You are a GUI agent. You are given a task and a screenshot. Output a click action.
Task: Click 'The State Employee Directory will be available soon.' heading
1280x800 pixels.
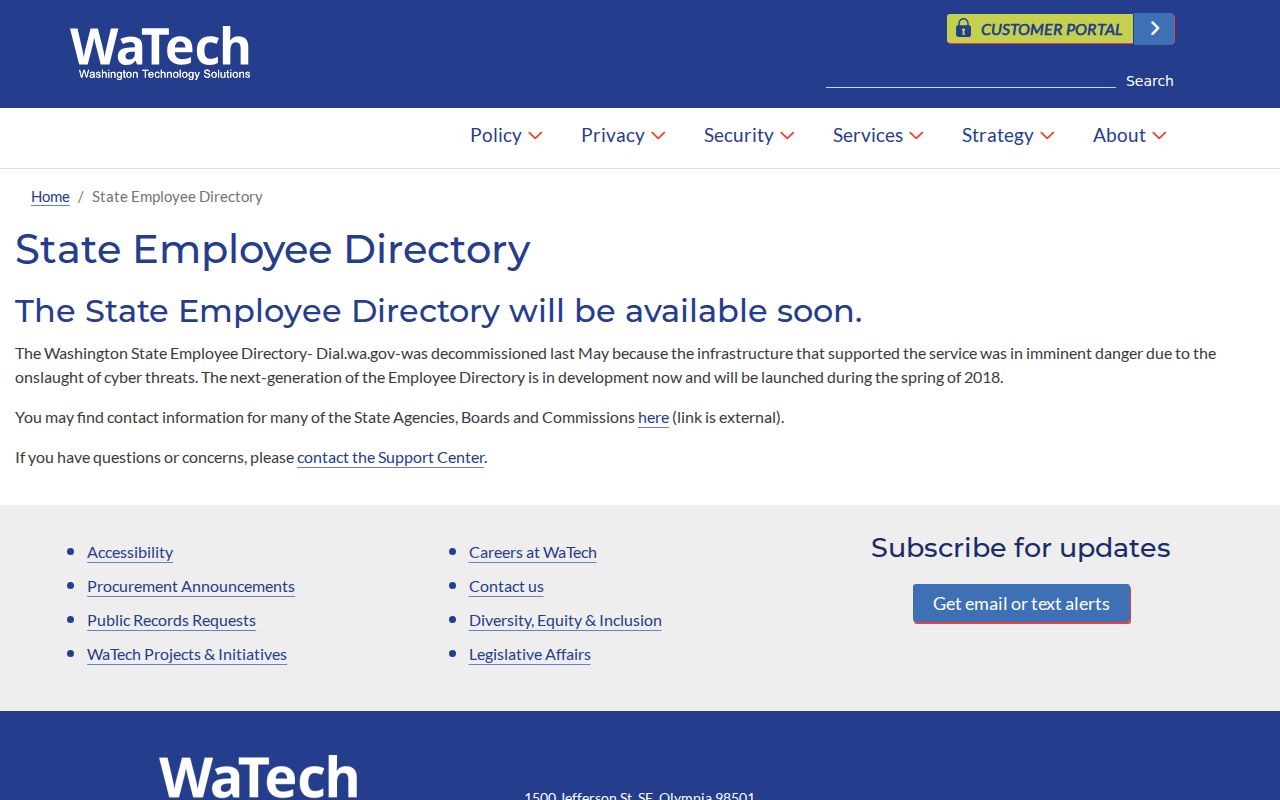click(438, 311)
